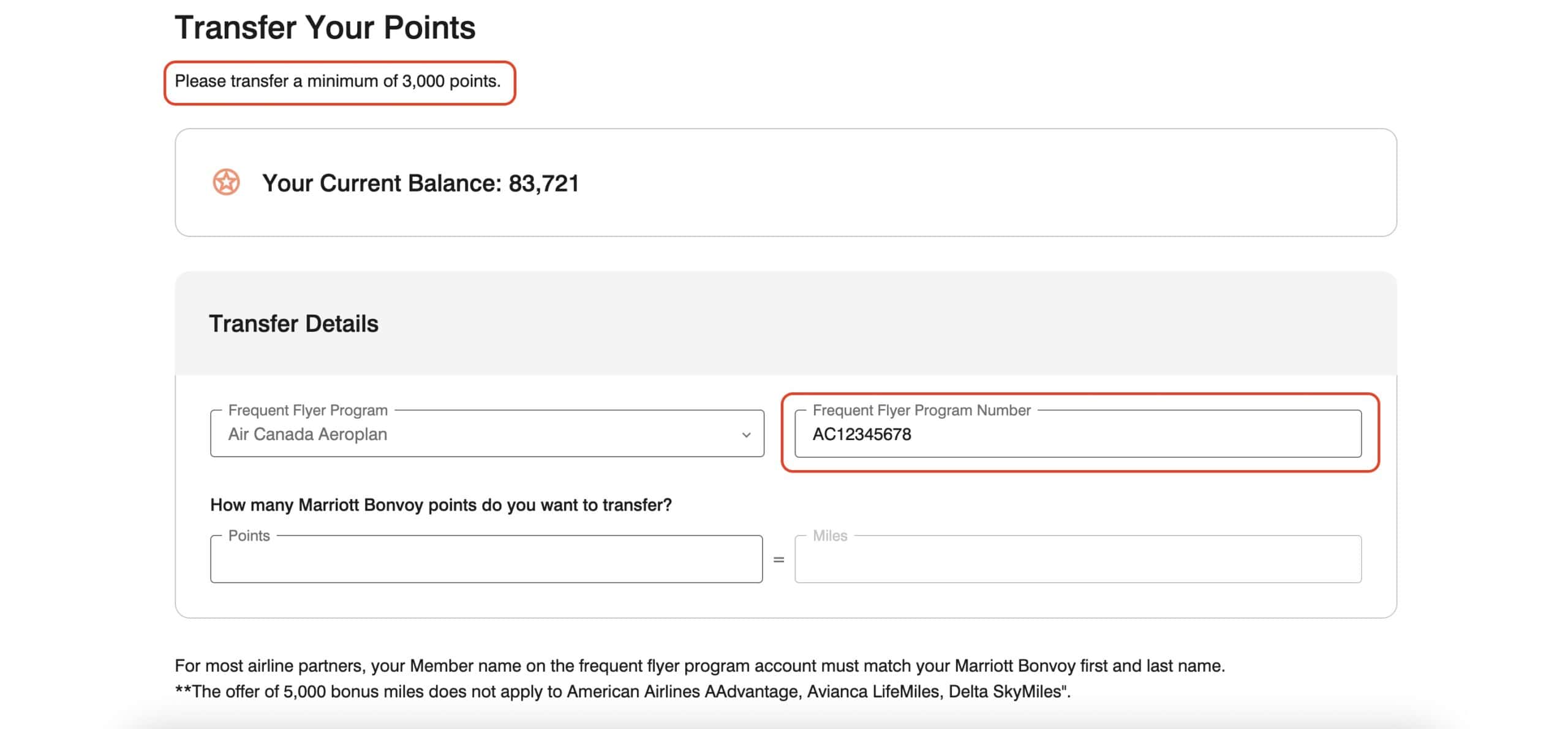Screen dimensions: 1568x729
Task: Click the Transfer Your Points heading
Action: tap(325, 28)
